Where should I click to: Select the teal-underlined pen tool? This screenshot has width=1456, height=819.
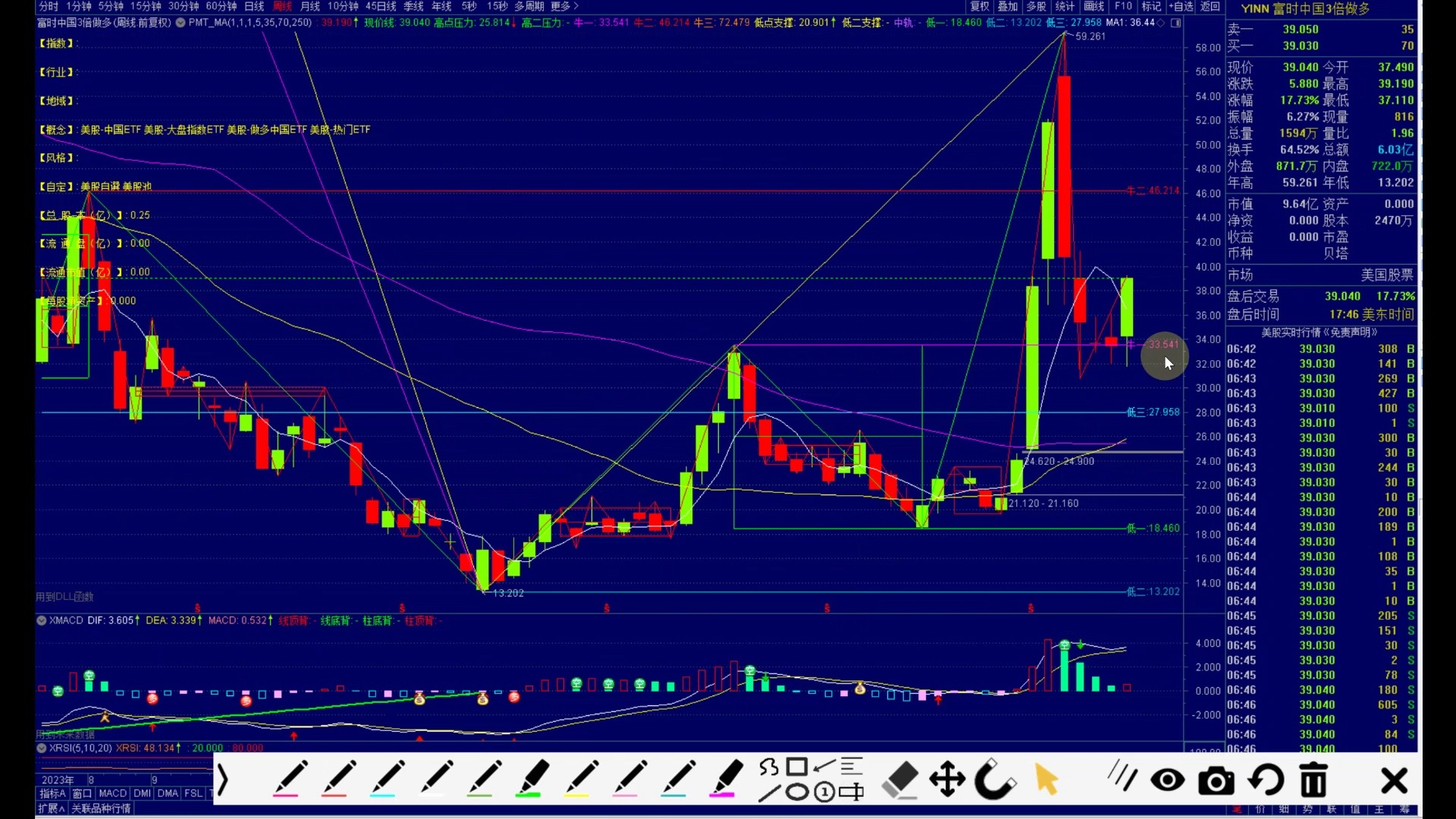pos(677,779)
